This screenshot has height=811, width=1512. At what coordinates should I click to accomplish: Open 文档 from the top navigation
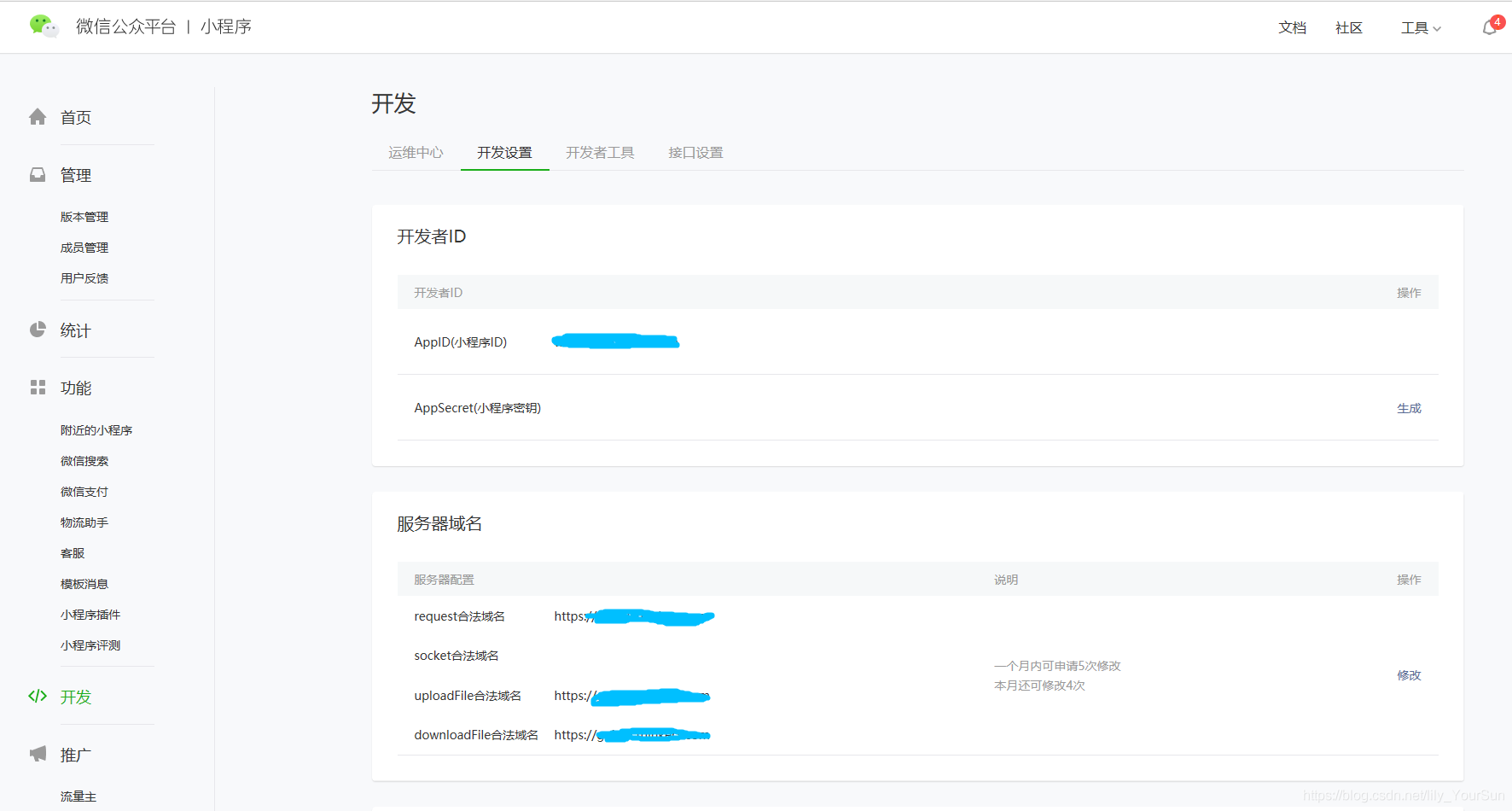[x=1293, y=27]
